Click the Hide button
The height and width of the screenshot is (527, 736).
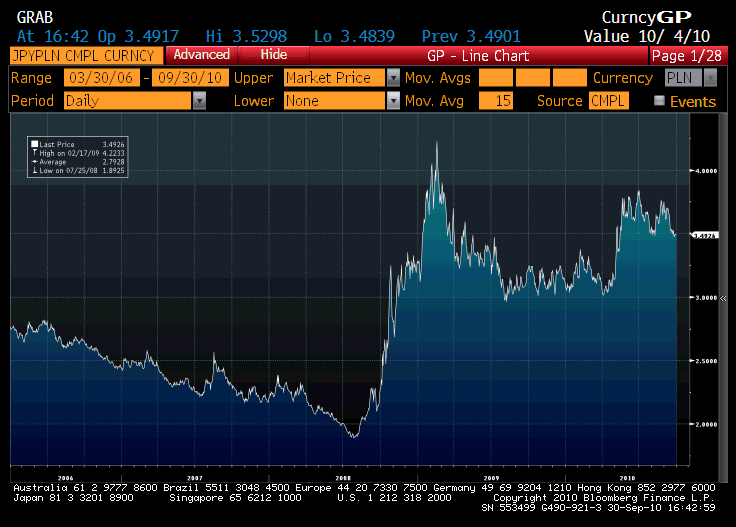pos(273,55)
